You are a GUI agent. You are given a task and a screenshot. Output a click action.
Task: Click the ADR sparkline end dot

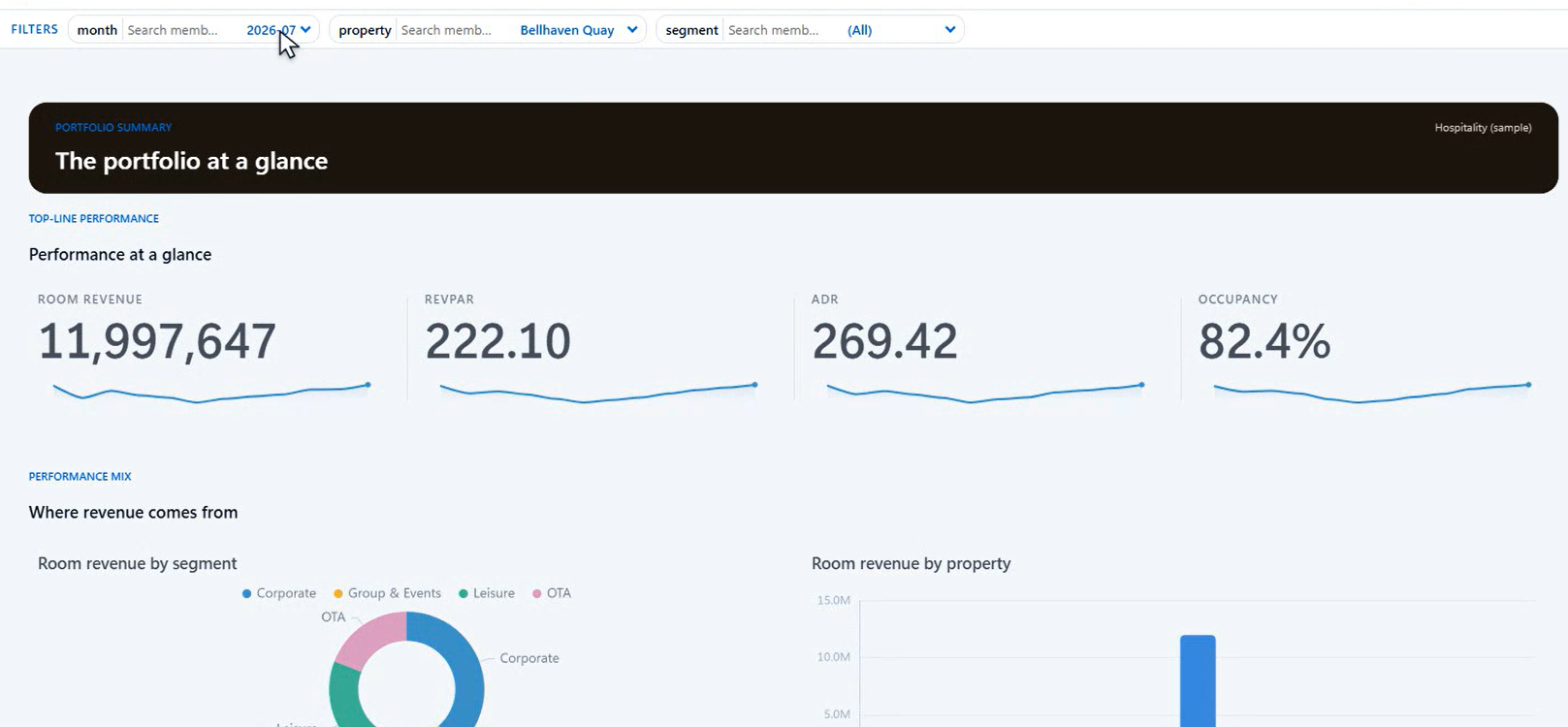coord(1141,385)
